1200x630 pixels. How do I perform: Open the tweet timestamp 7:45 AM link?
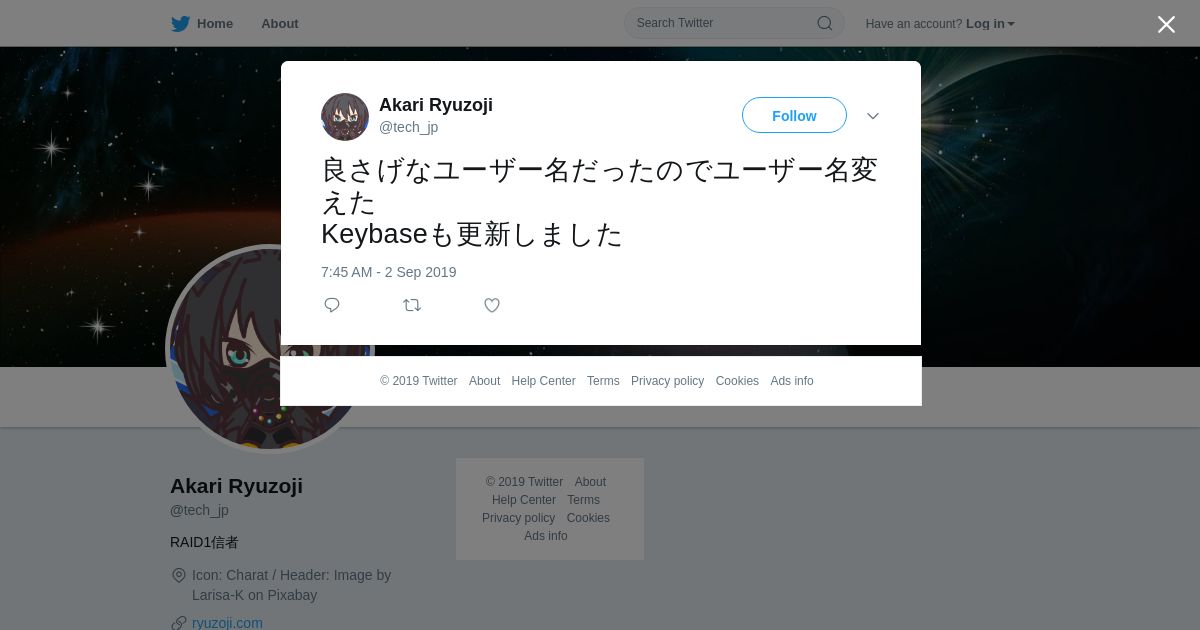[388, 272]
